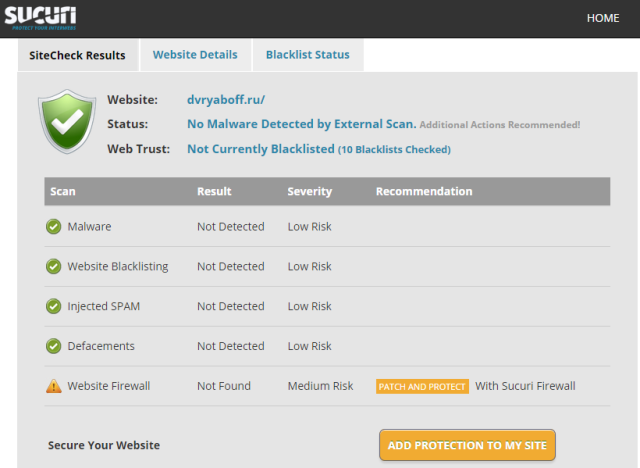This screenshot has height=468, width=640.
Task: Click Not Currently Blacklisted link
Action: click(261, 149)
